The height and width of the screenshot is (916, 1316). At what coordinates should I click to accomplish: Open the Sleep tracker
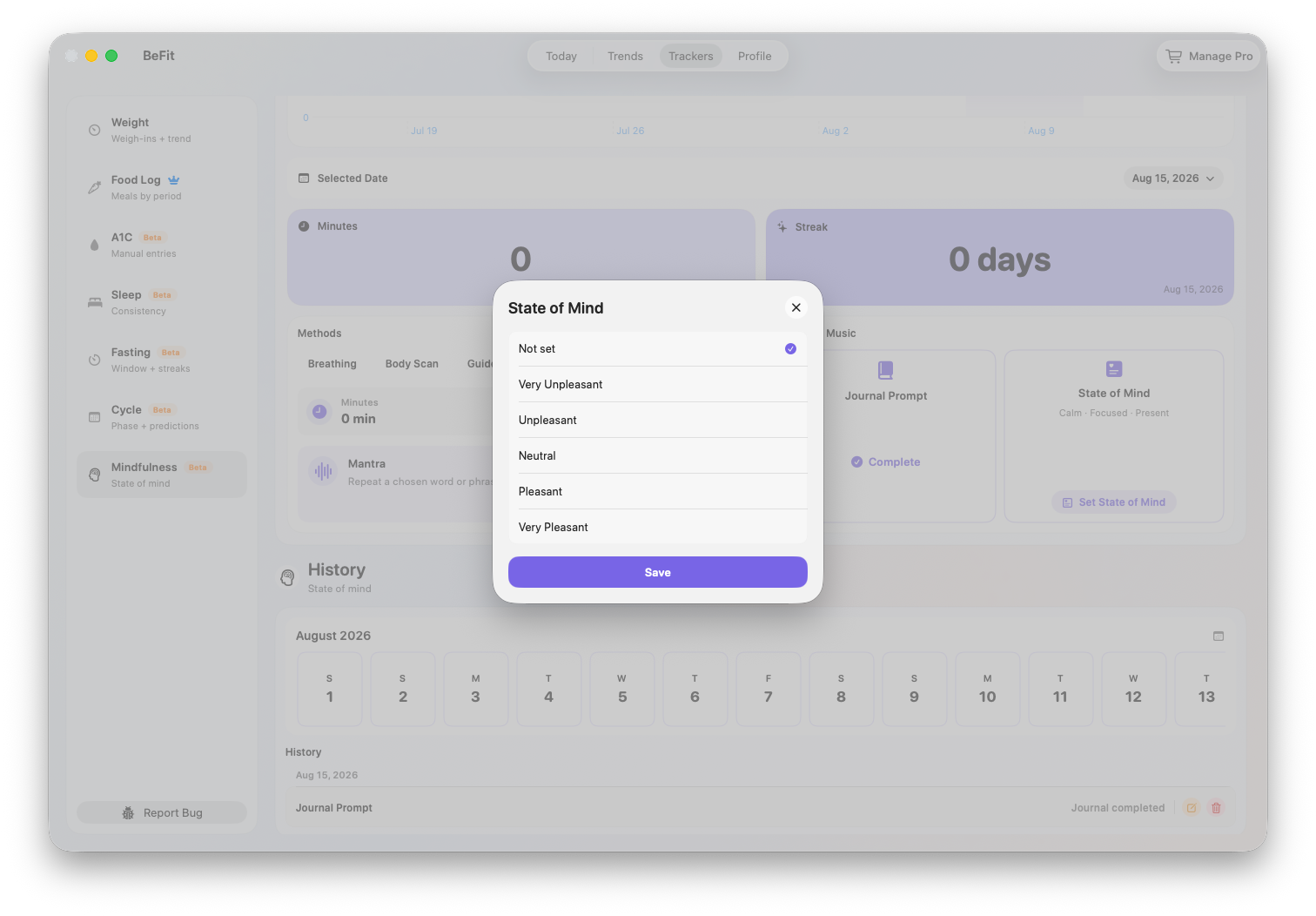pos(162,302)
